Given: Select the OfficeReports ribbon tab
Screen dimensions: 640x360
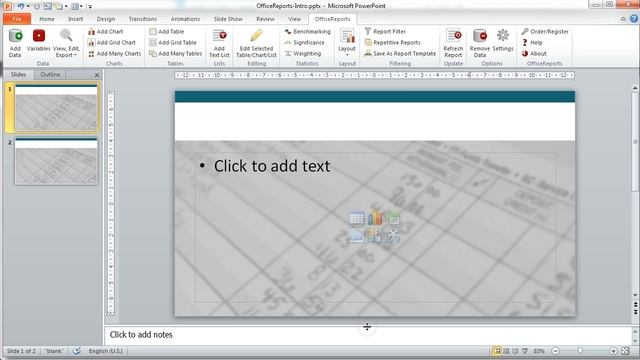Looking at the screenshot, I should (333, 19).
